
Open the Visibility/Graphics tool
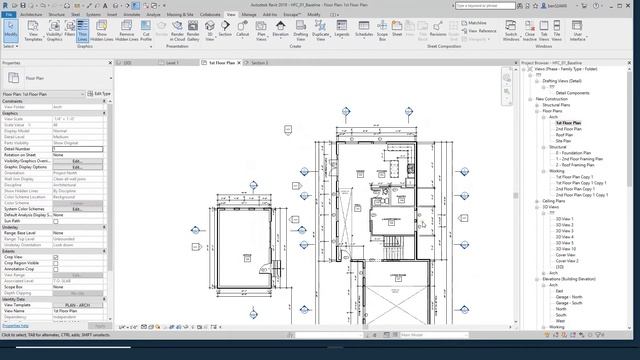click(x=54, y=31)
